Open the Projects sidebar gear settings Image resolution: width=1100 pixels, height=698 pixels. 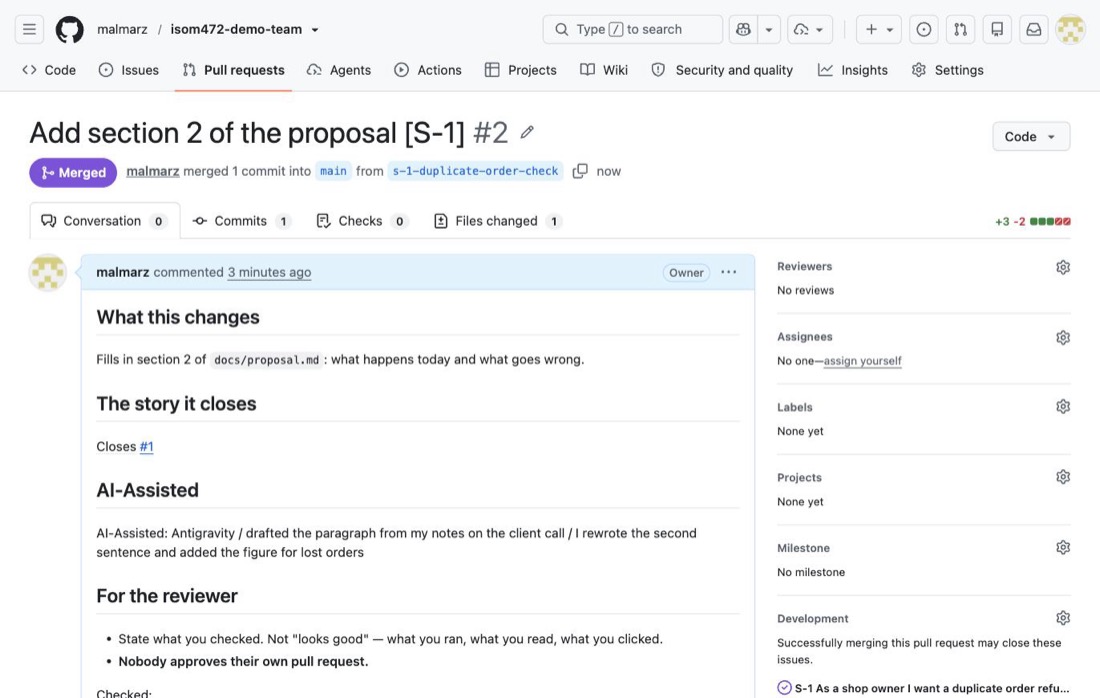[1063, 477]
